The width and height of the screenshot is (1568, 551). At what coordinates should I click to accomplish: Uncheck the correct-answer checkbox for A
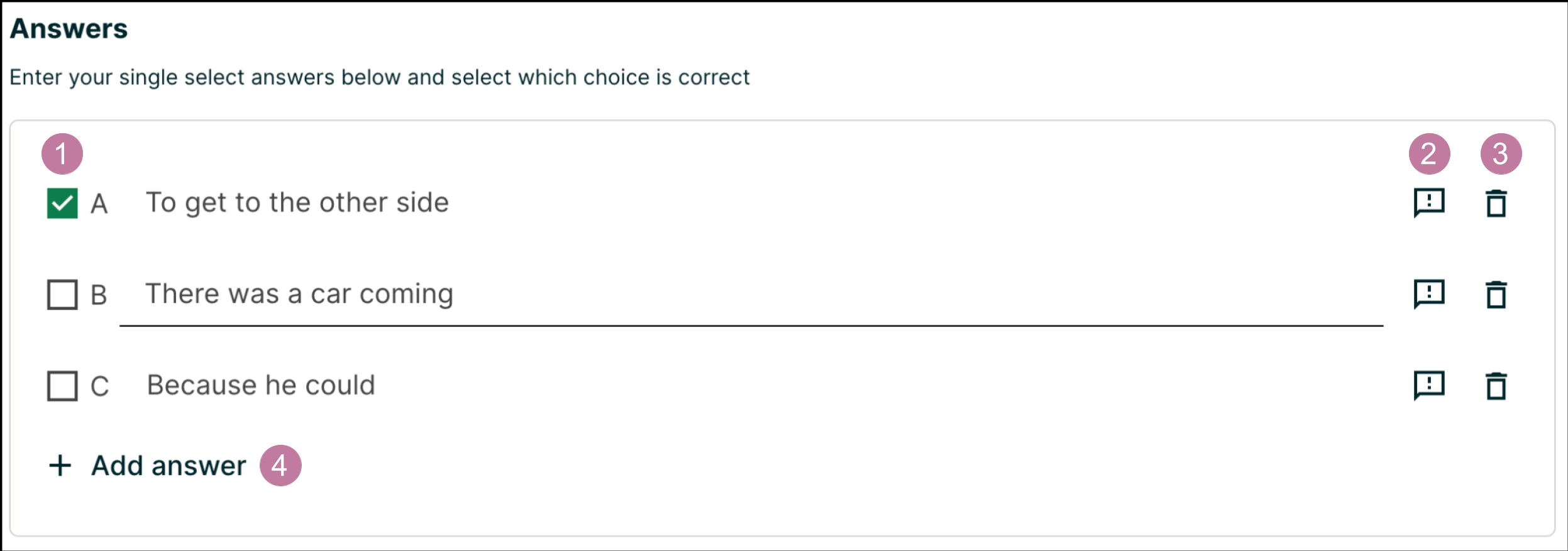(x=62, y=204)
